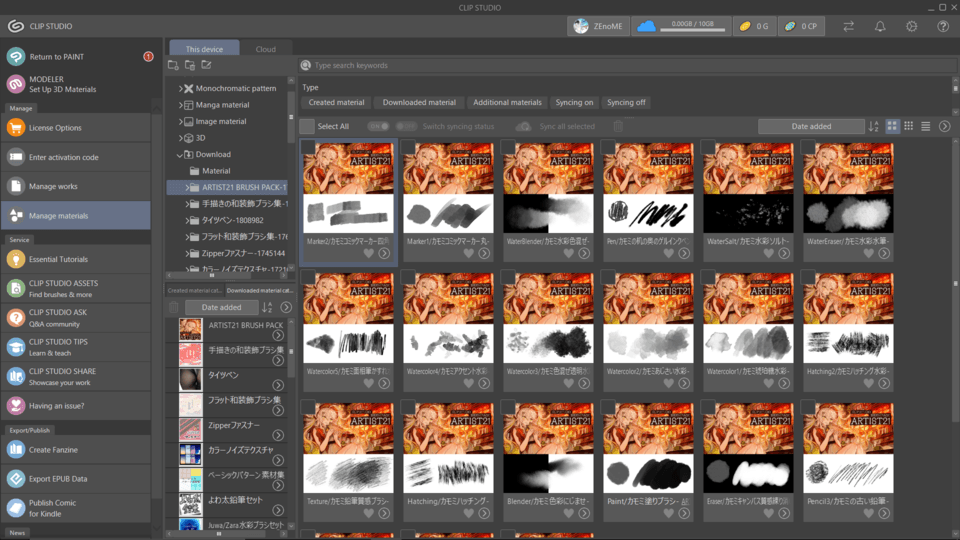The image size is (960, 540).
Task: Select Zipperファスナー catalog item in list
Action: 226,429
